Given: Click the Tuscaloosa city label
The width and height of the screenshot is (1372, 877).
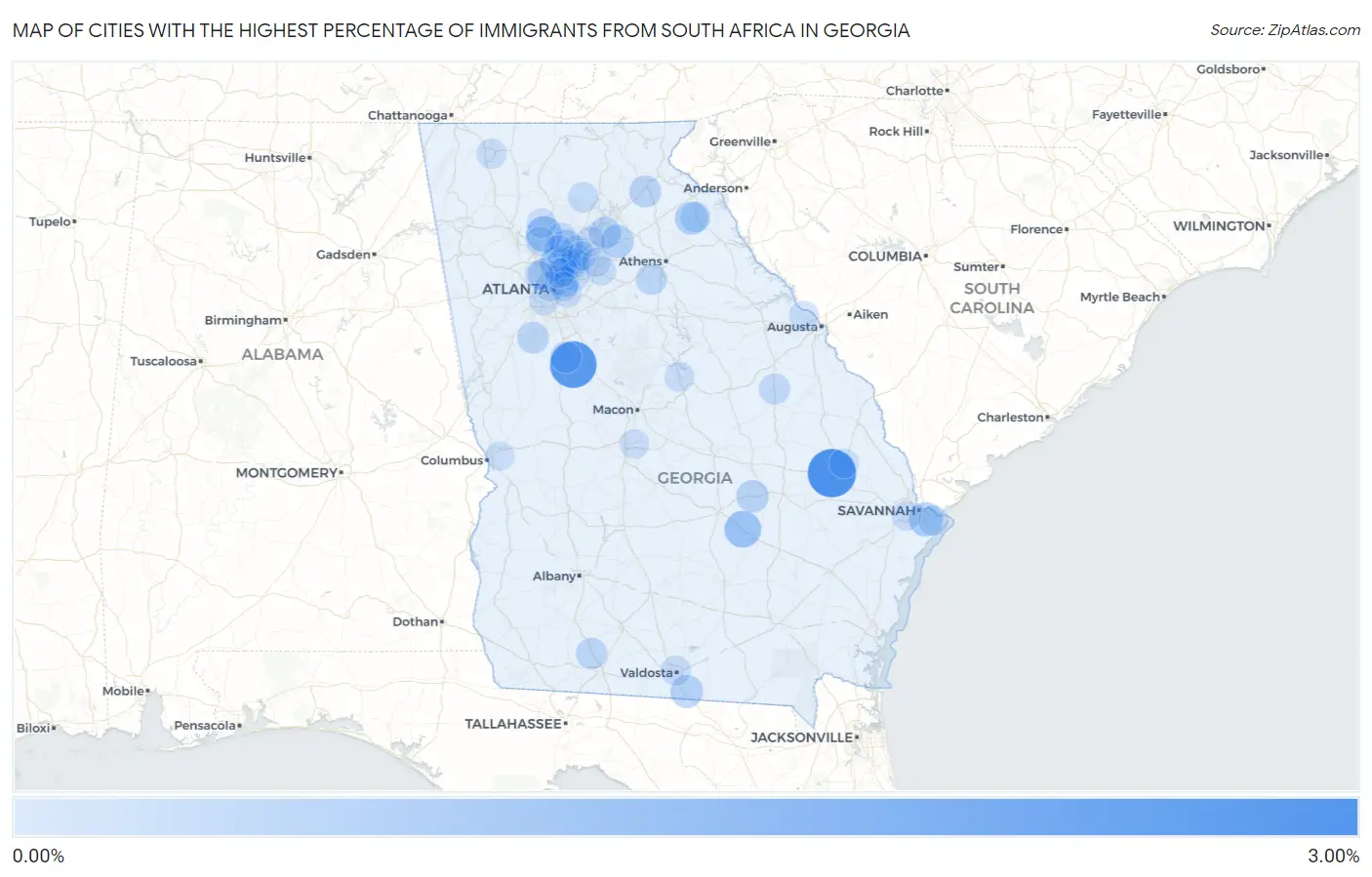Looking at the screenshot, I should click(x=164, y=362).
